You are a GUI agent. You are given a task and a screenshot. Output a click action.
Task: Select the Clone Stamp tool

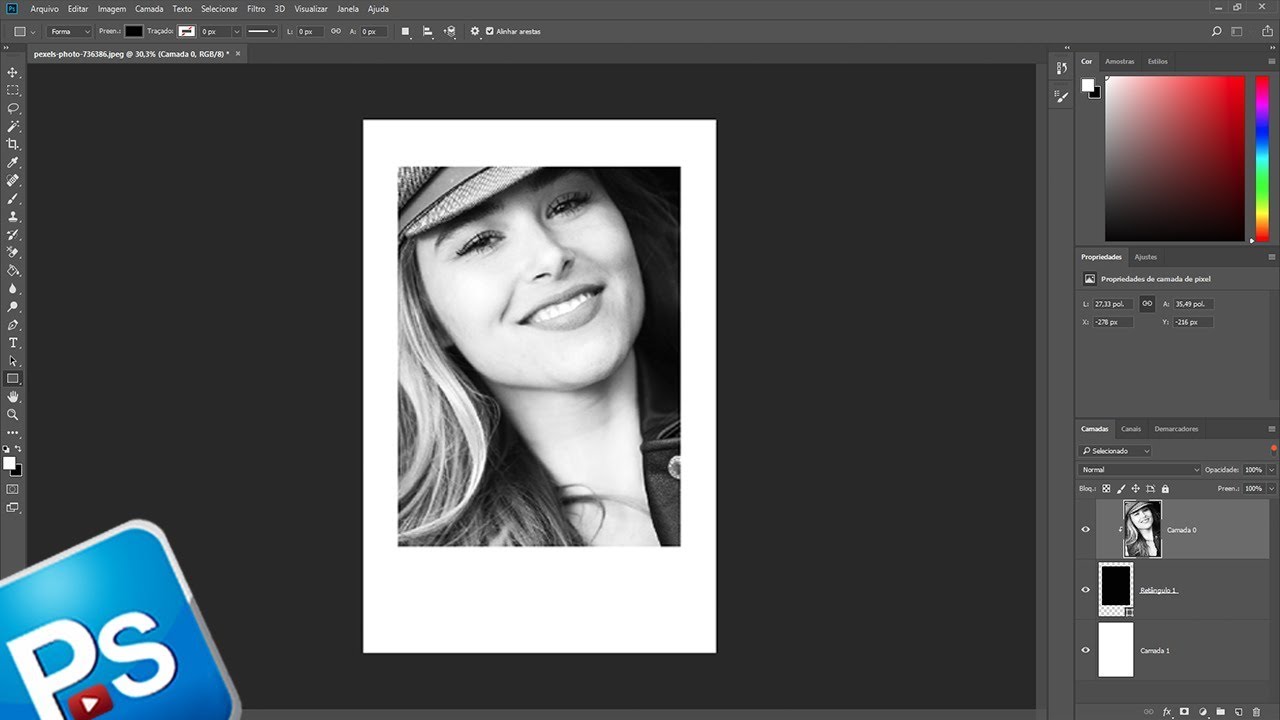(x=13, y=216)
